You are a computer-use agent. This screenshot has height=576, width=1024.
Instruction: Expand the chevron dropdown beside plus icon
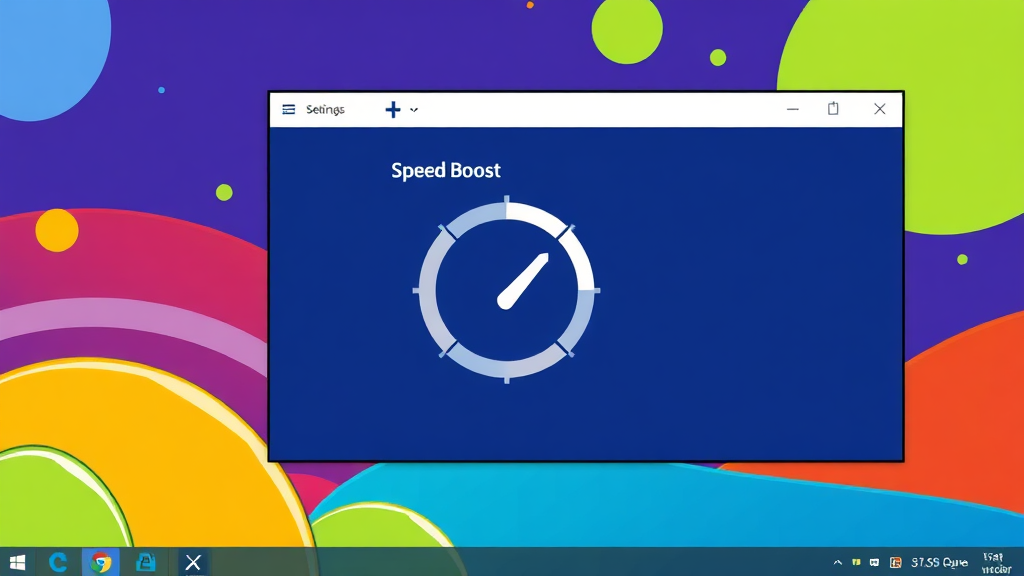point(414,110)
